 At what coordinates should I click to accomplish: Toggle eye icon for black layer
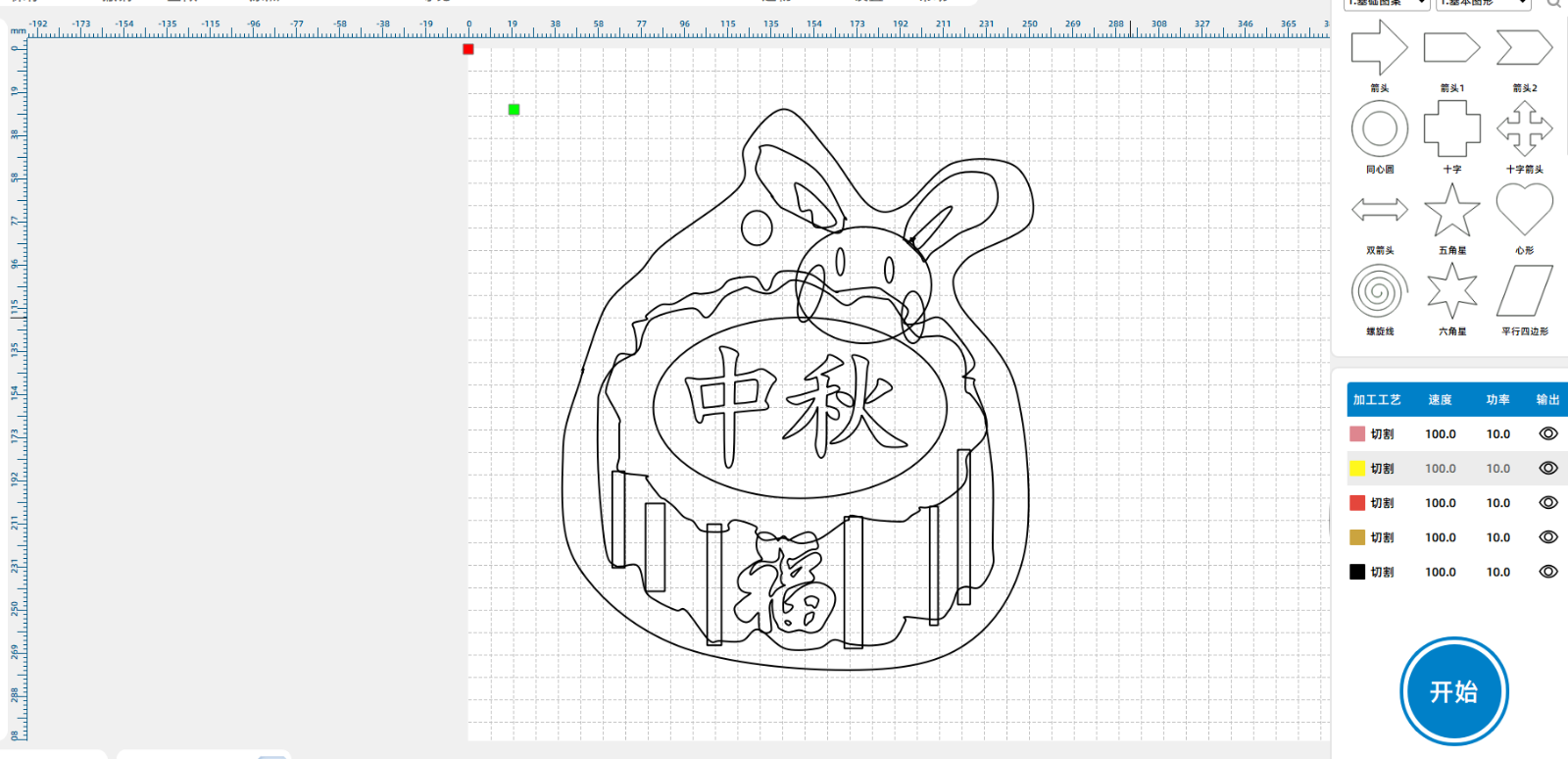(1548, 572)
